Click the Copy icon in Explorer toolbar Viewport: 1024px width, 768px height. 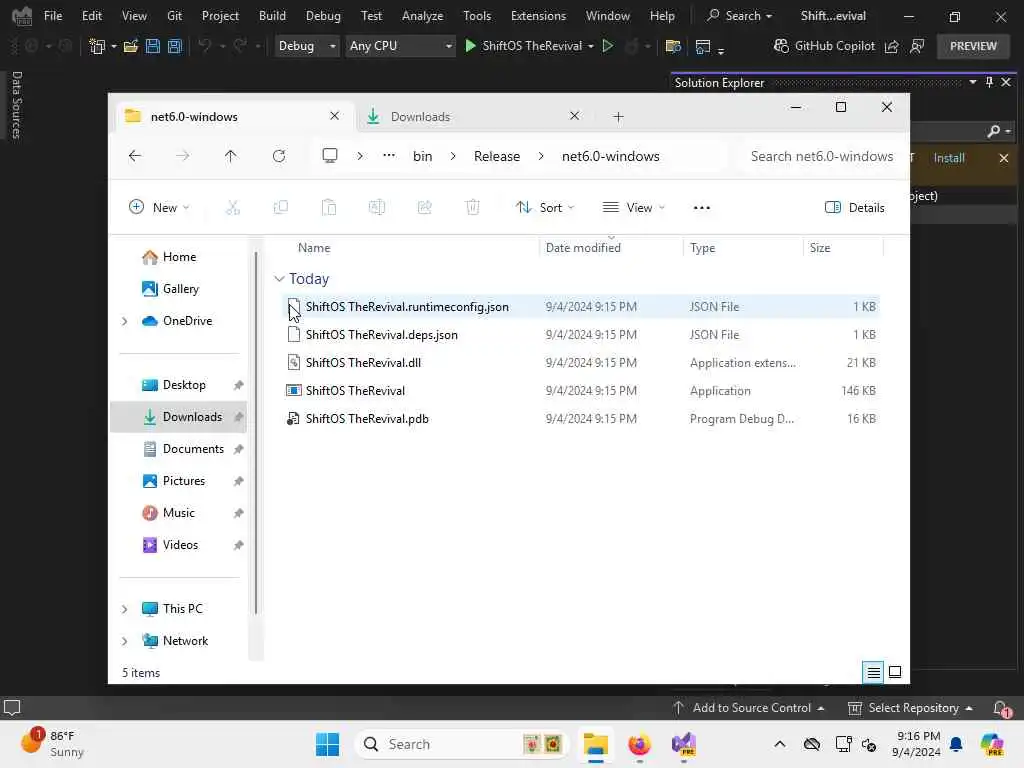click(x=281, y=208)
